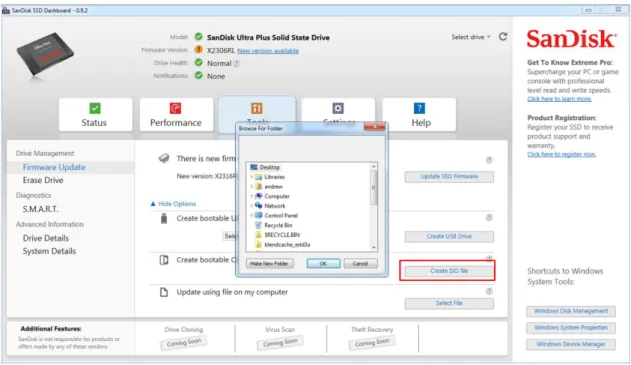Image resolution: width=631 pixels, height=365 pixels.
Task: Click Create ISO file button
Action: [x=449, y=271]
